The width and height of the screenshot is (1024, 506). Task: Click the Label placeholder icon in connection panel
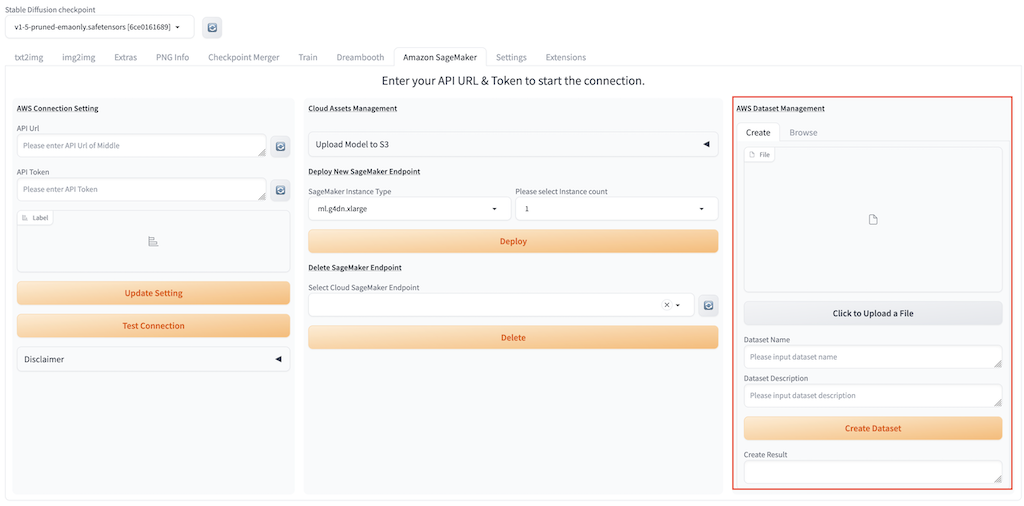pyautogui.click(x=153, y=241)
